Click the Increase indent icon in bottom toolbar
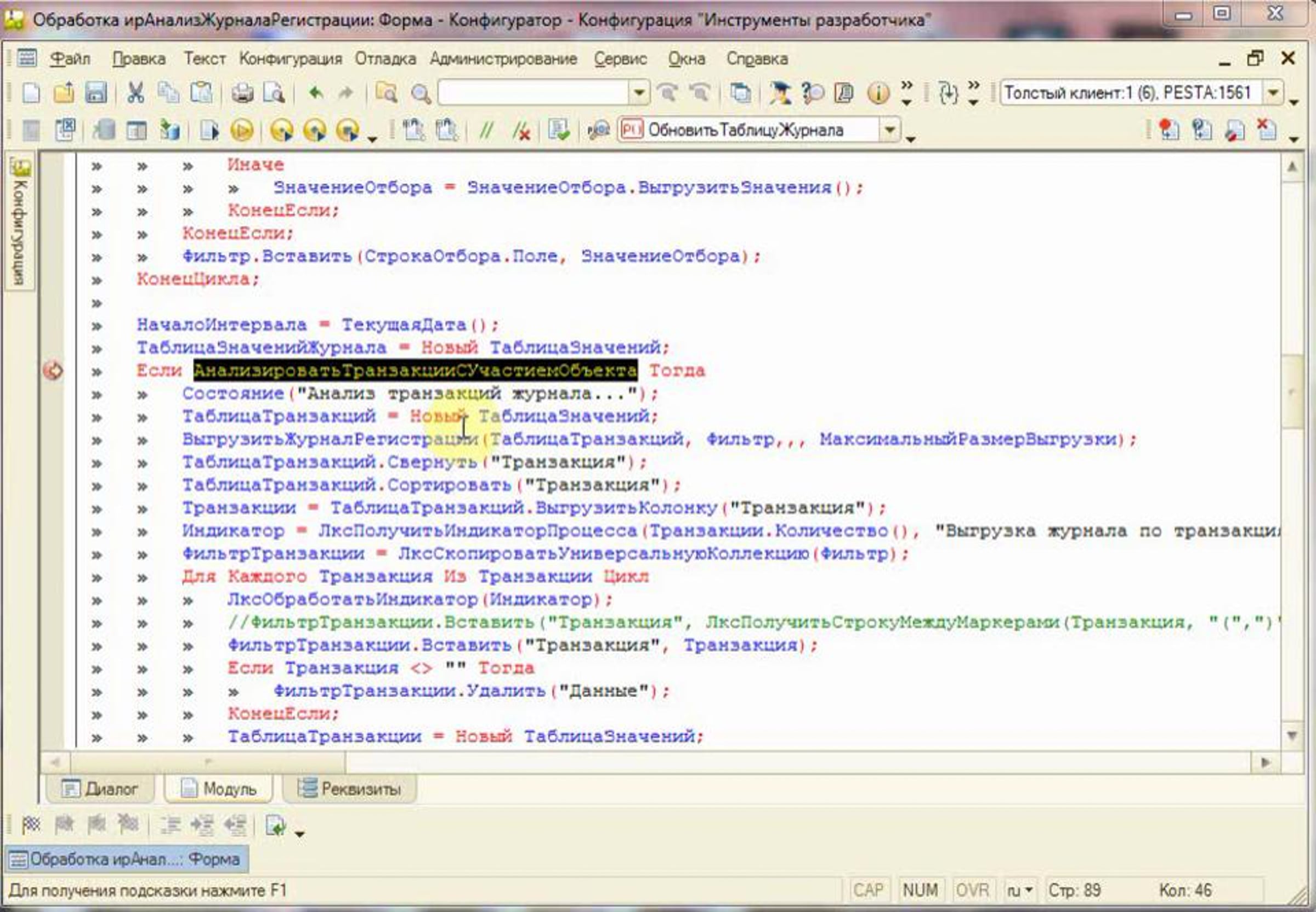1316x912 pixels. (203, 825)
